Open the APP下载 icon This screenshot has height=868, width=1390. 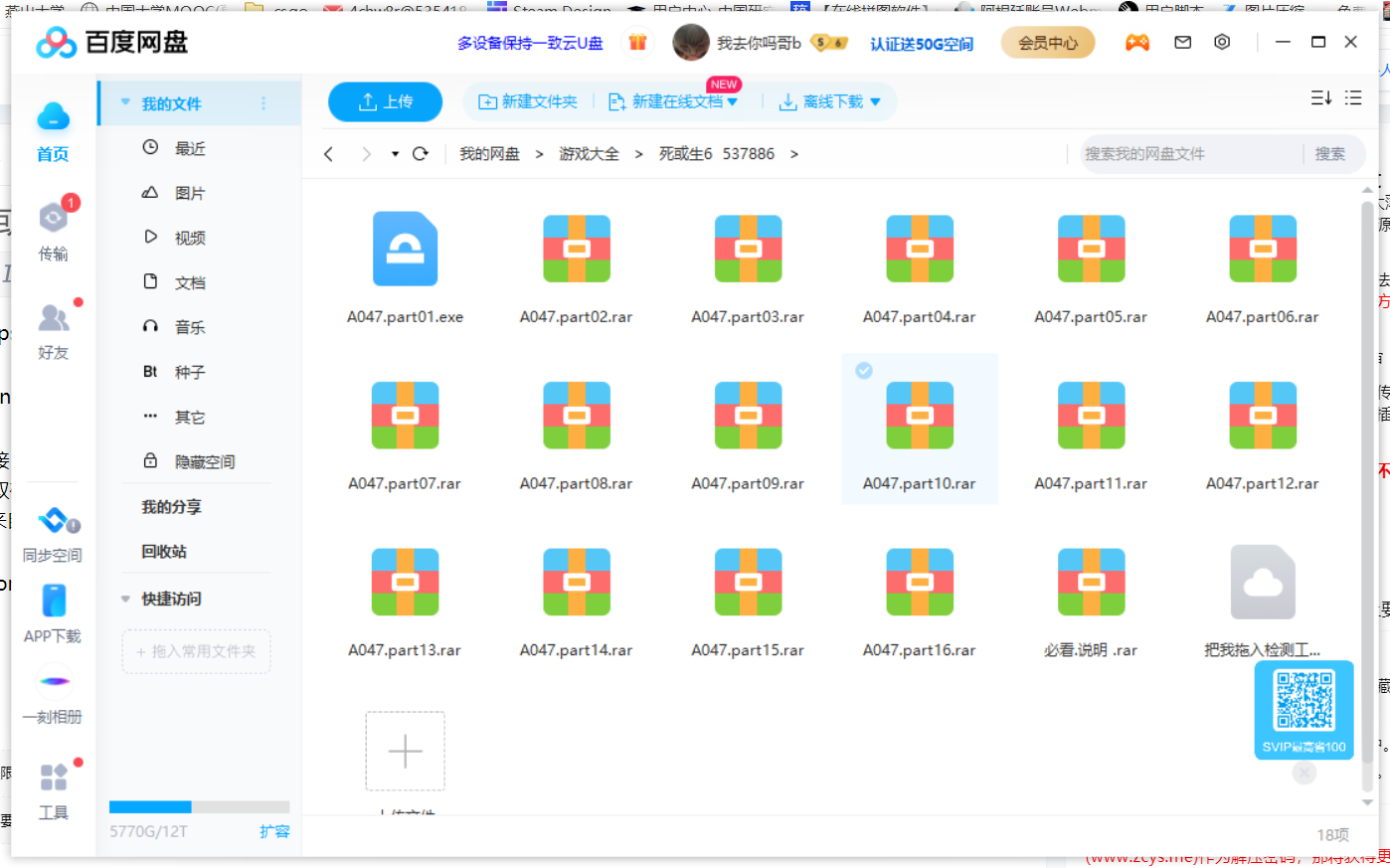54,601
